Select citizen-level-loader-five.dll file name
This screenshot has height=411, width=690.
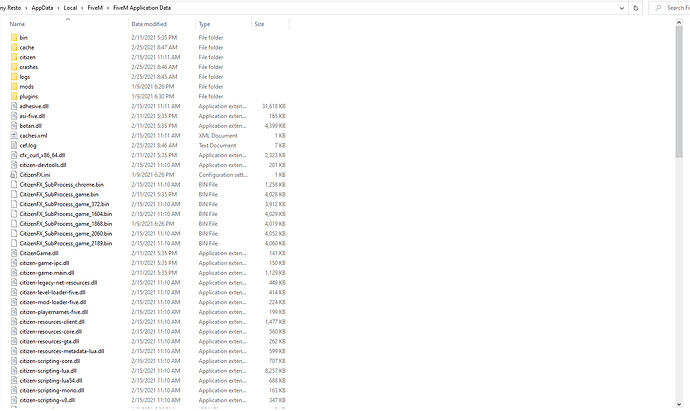pyautogui.click(x=52, y=292)
